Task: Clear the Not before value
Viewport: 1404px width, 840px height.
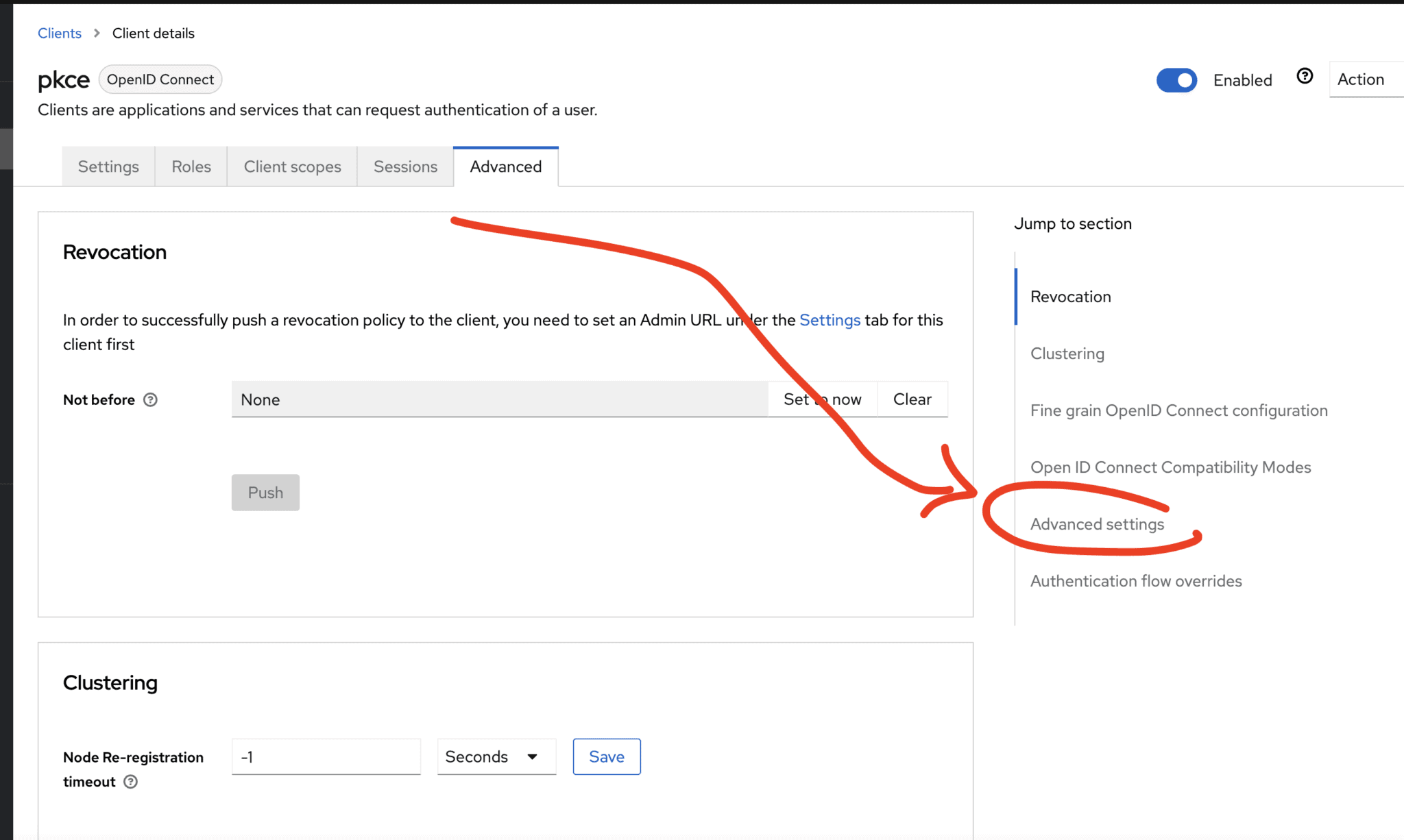Action: [x=912, y=399]
